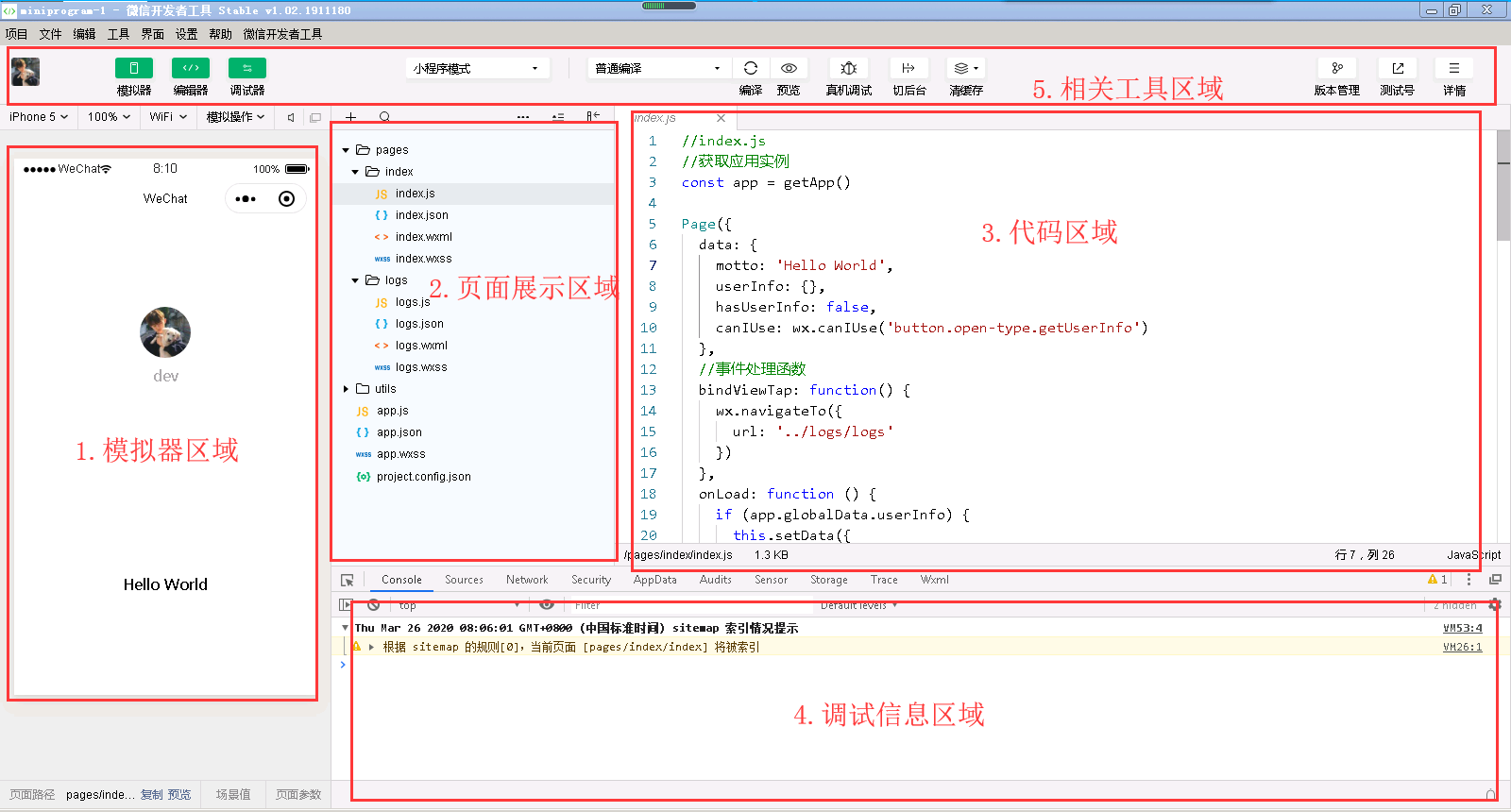Click the file tree outline list icon

(558, 117)
